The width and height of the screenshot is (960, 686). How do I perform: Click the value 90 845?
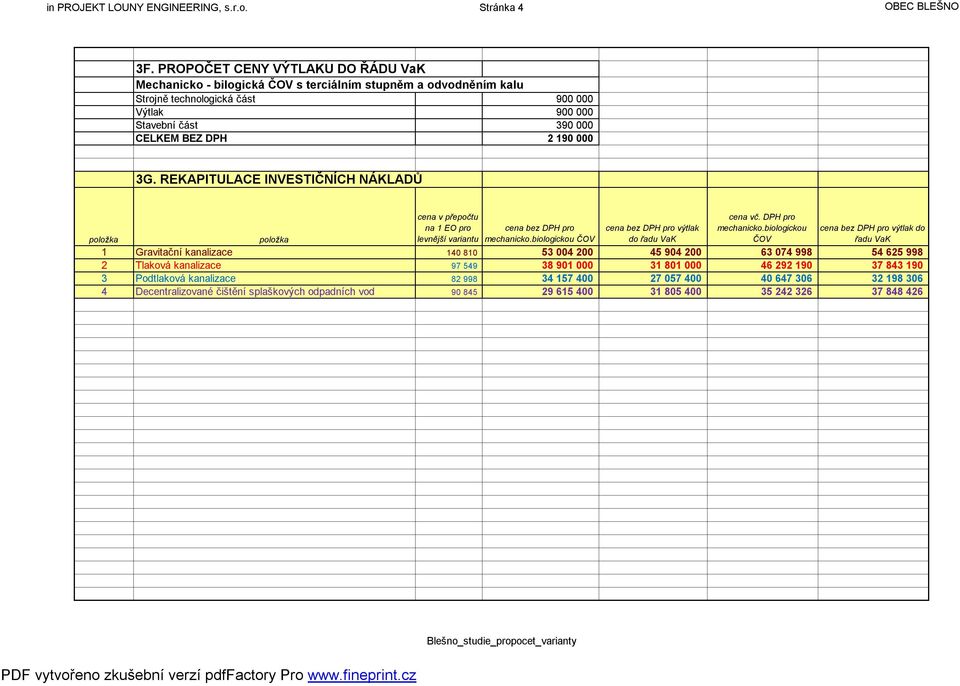coord(464,292)
